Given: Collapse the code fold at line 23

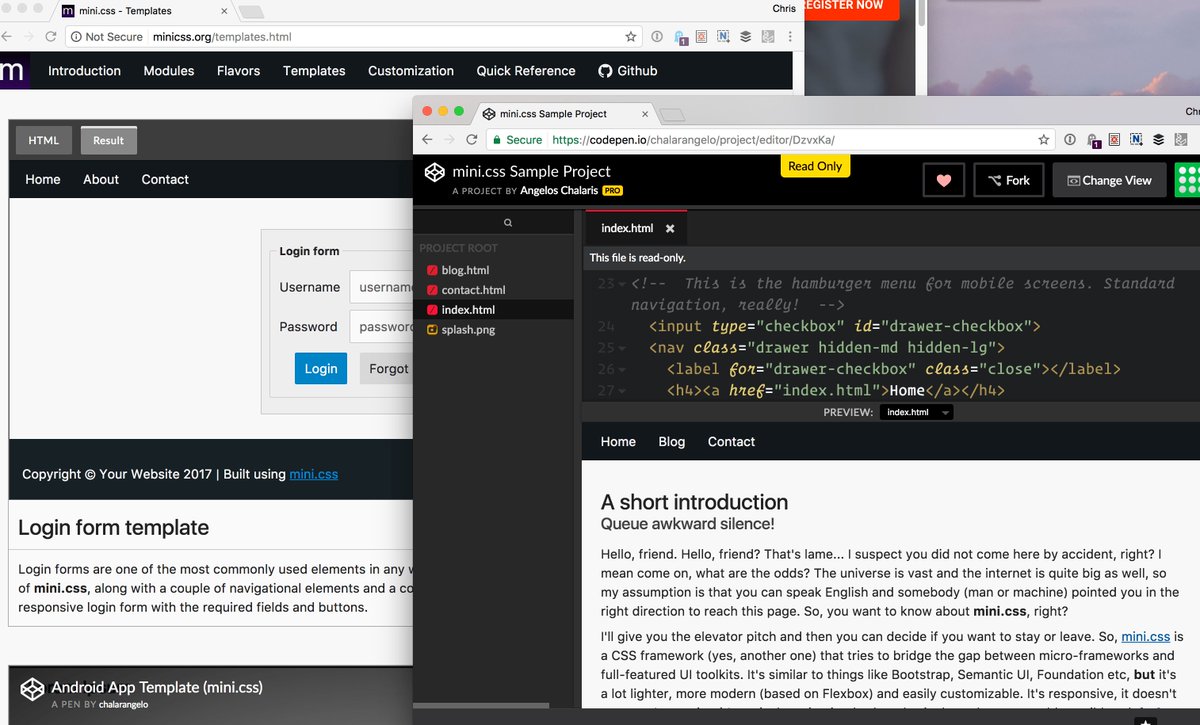Looking at the screenshot, I should pos(623,284).
